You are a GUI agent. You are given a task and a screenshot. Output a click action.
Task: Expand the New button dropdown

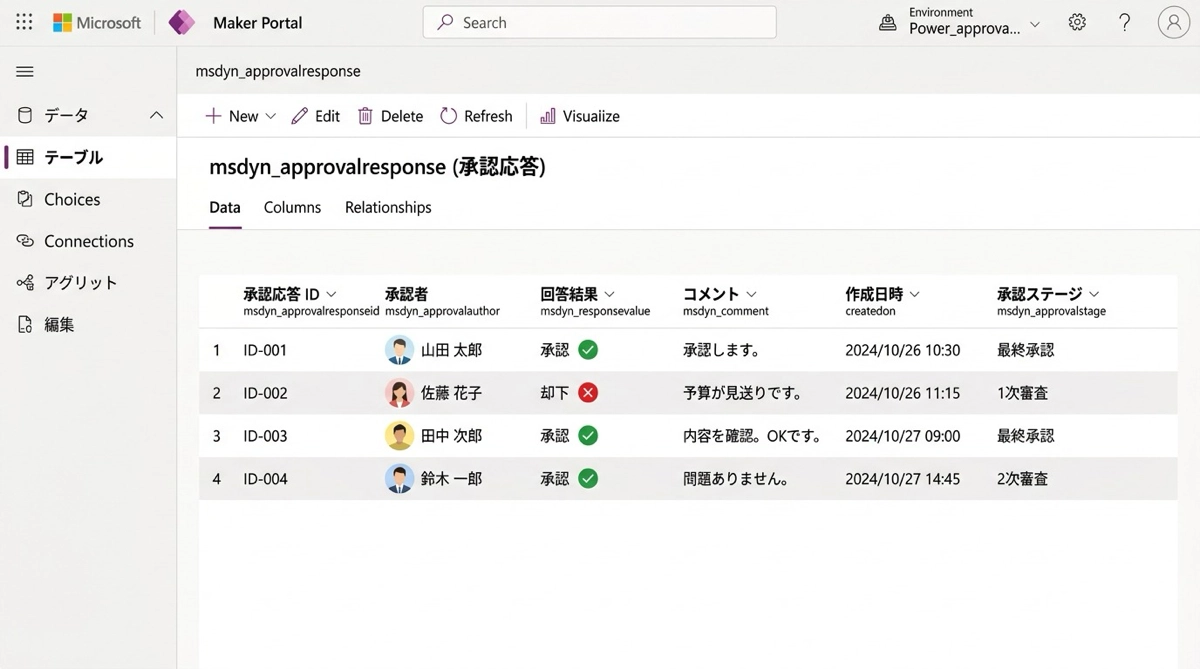click(267, 117)
